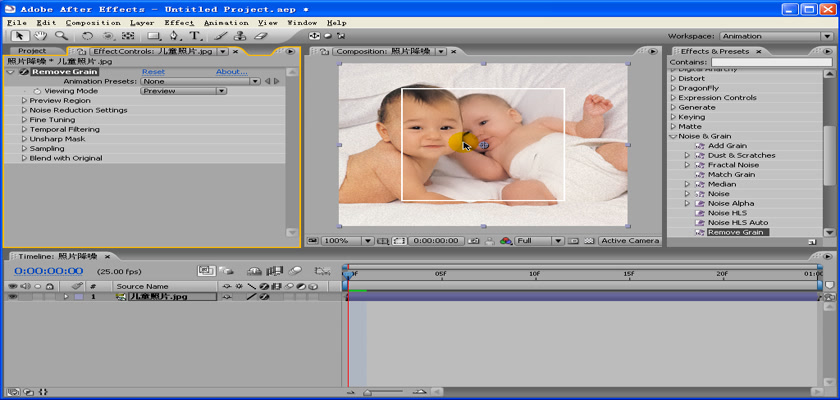Enable the Live Update timeline icon
The height and width of the screenshot is (400, 840).
tap(206, 271)
